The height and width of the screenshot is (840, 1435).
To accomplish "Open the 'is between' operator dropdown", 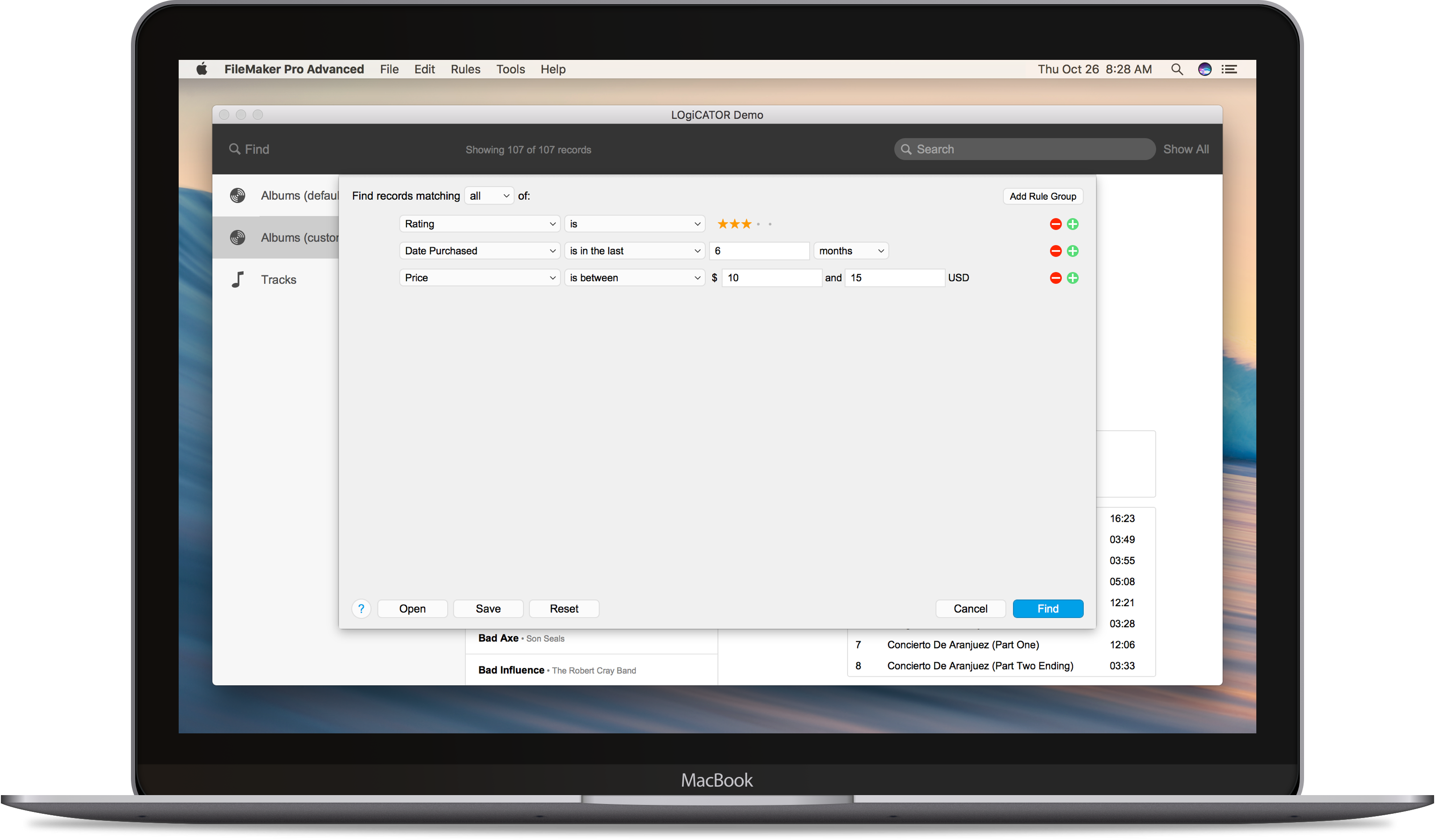I will 634,277.
